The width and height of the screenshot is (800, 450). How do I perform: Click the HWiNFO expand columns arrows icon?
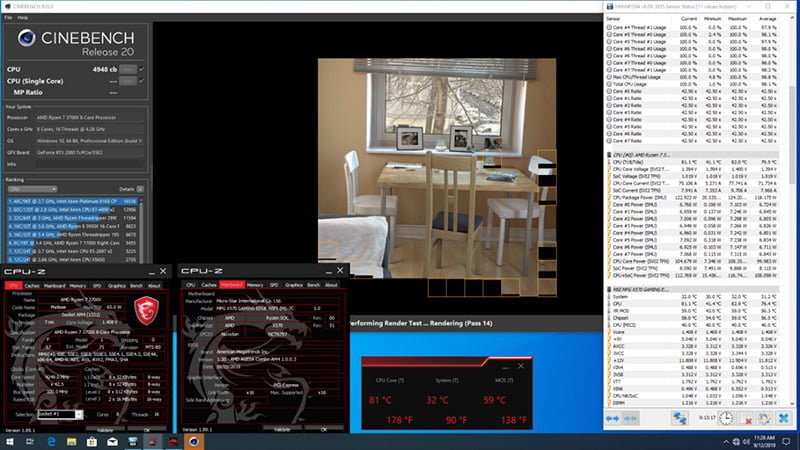pyautogui.click(x=613, y=418)
